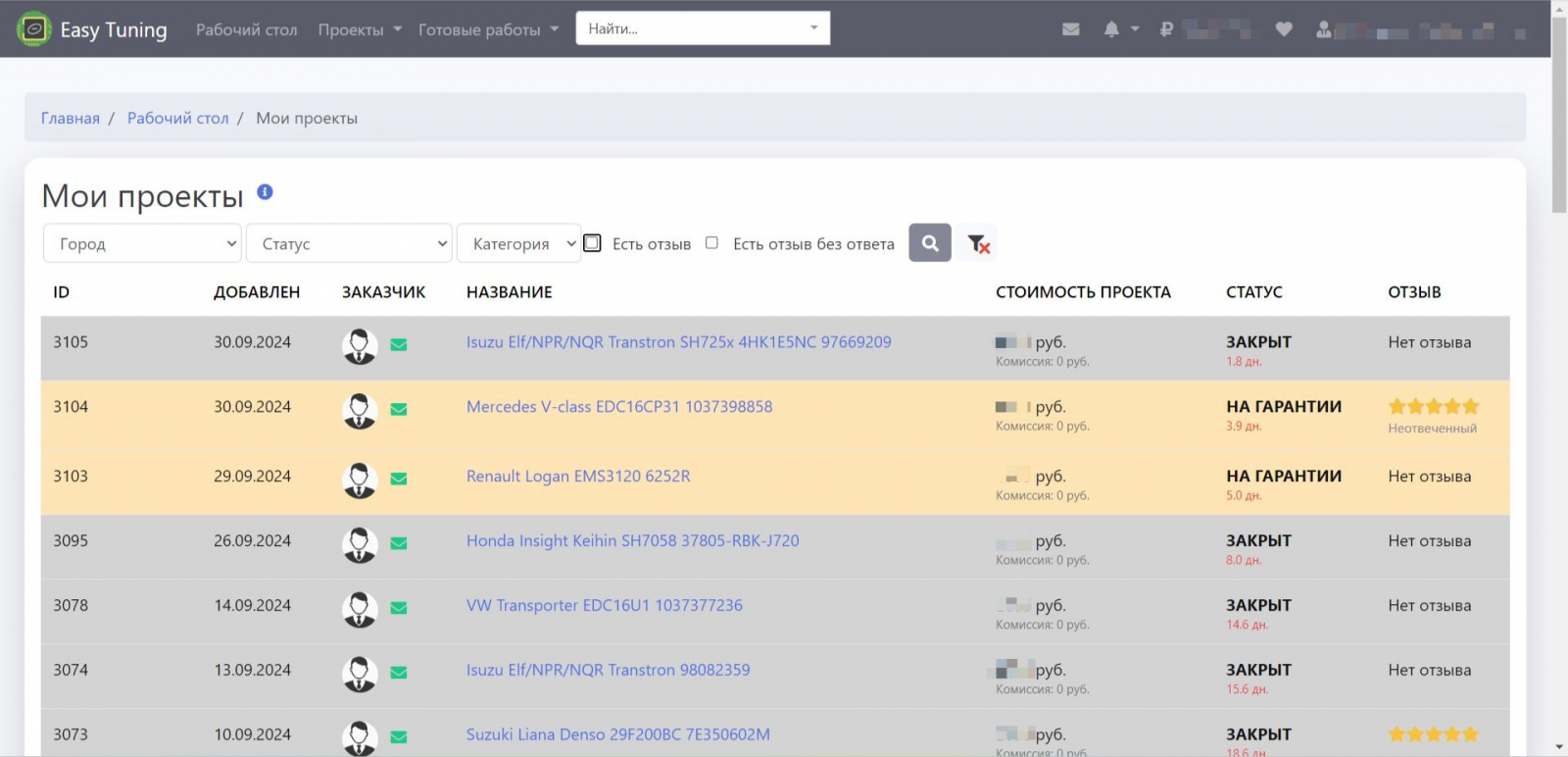
Task: Click Нет отзыва for project 3078
Action: click(x=1430, y=606)
